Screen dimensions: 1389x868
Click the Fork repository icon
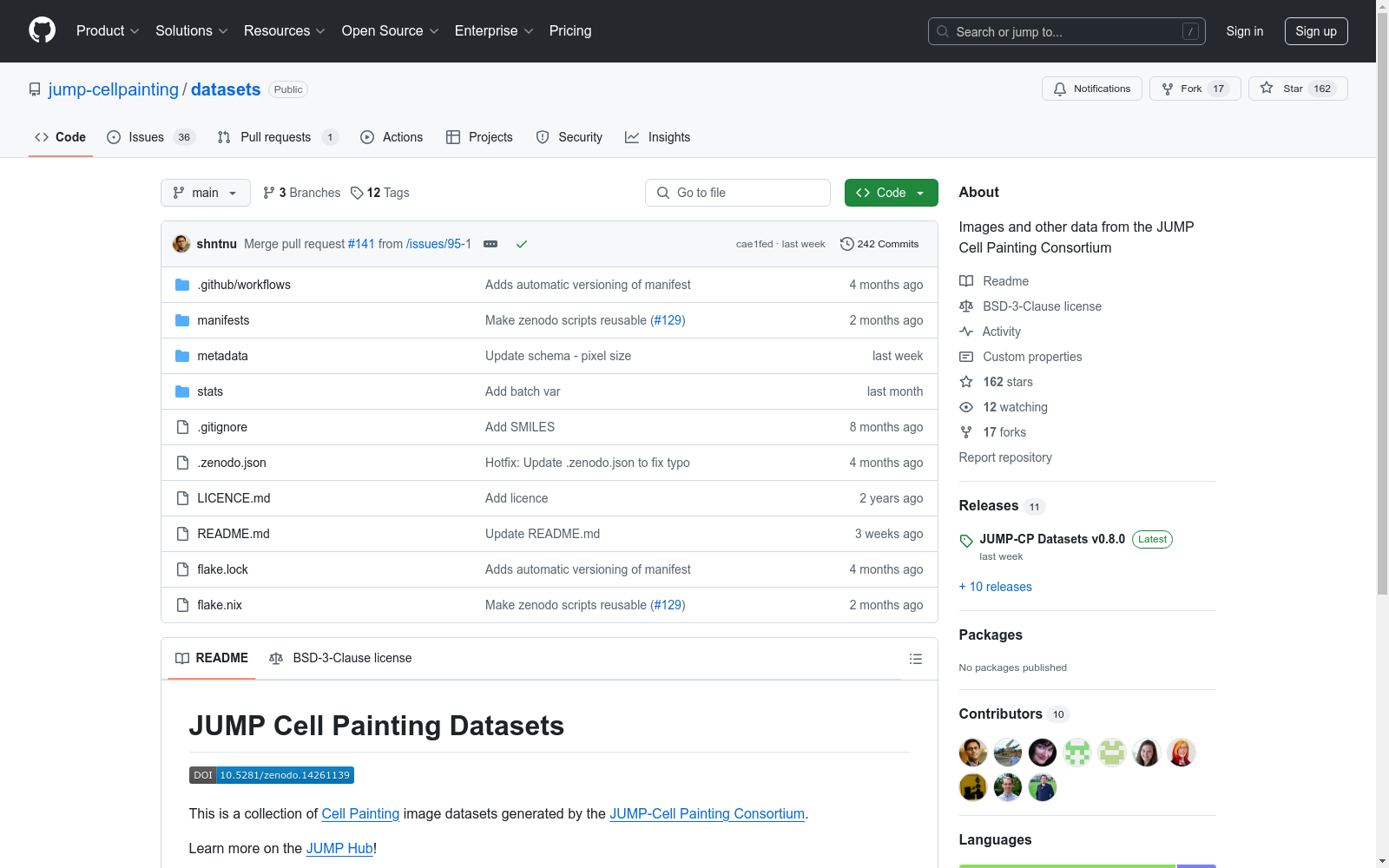click(x=1168, y=89)
